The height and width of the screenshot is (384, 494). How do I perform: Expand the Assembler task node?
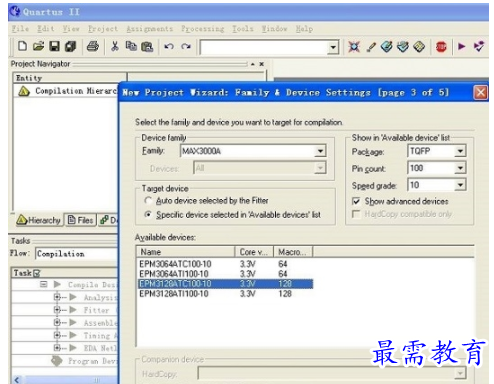[57, 322]
